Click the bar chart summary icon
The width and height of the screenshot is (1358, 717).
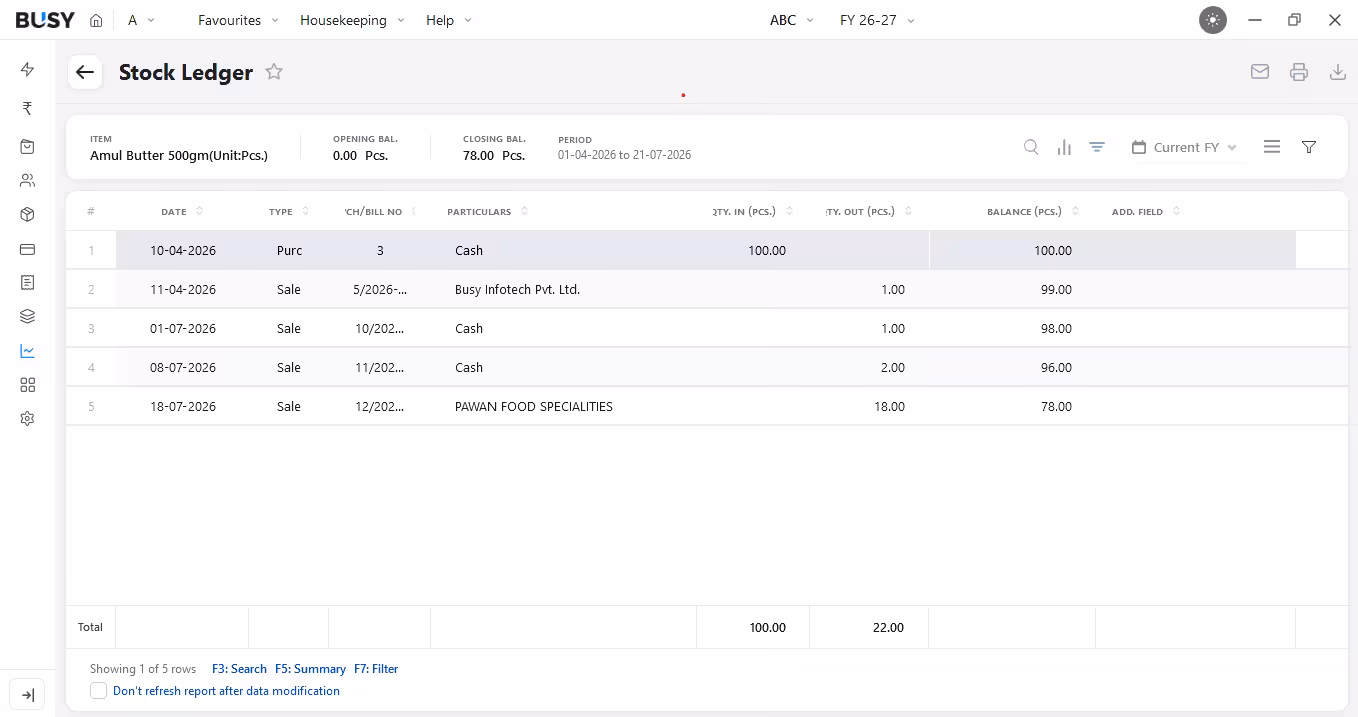pos(1064,147)
